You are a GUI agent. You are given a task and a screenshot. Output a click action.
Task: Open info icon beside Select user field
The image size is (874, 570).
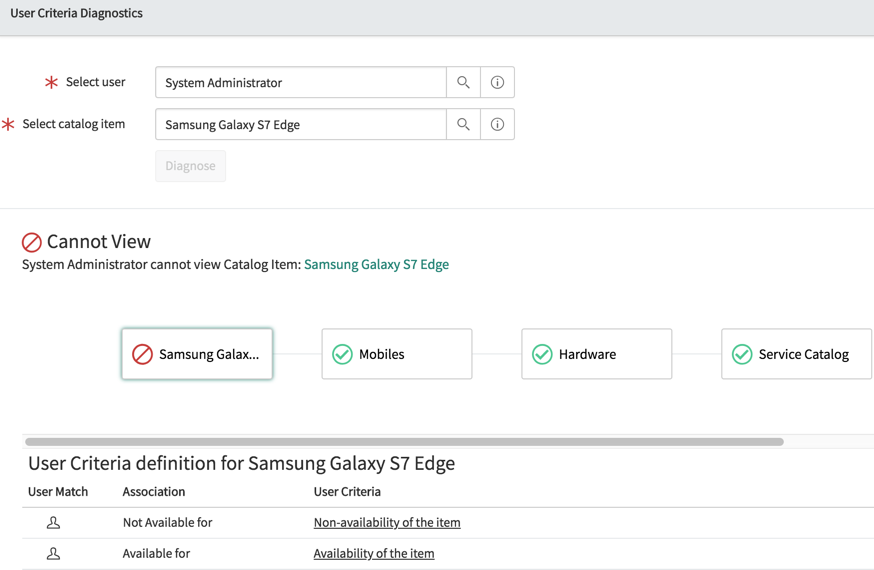[497, 82]
